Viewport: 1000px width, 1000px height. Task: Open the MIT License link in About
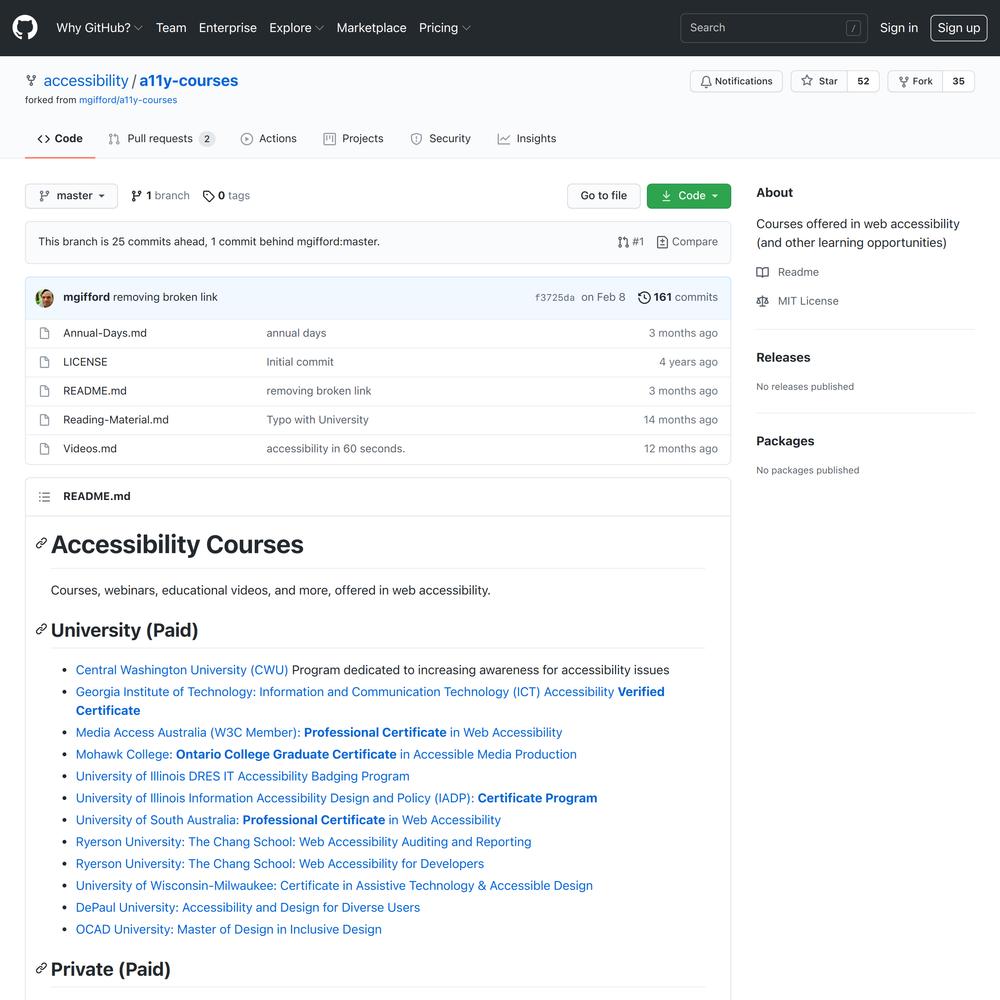[x=808, y=301]
